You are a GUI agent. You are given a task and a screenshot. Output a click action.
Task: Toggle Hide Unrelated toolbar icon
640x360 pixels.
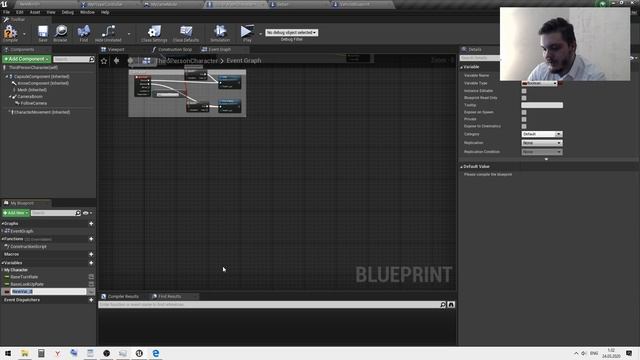tap(108, 33)
